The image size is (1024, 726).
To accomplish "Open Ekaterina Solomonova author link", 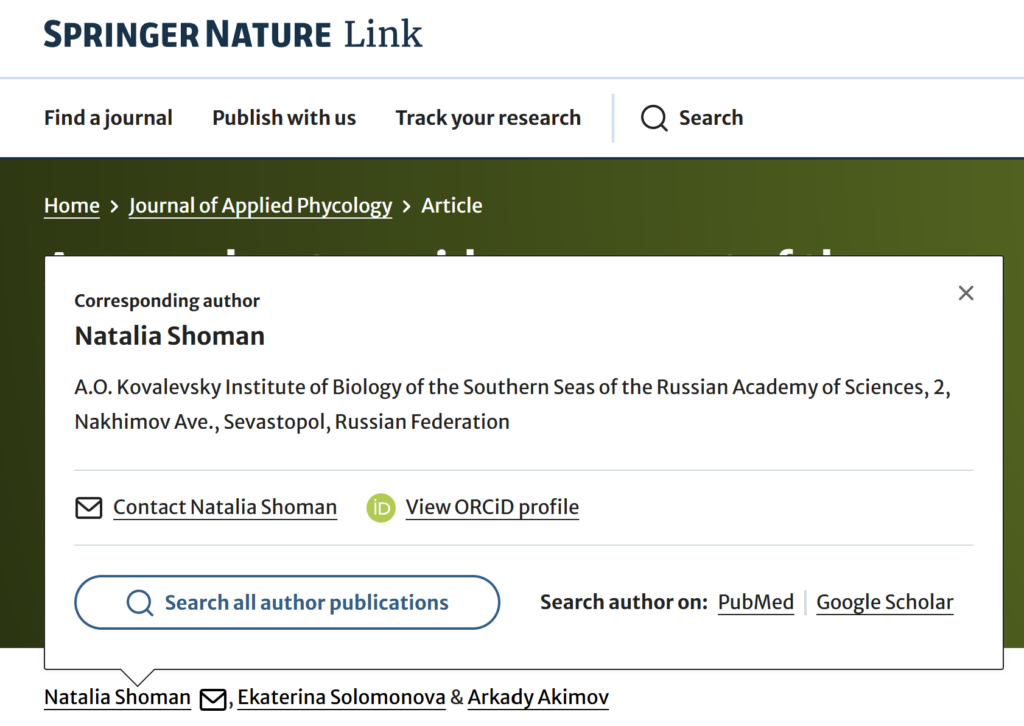I will (x=342, y=697).
